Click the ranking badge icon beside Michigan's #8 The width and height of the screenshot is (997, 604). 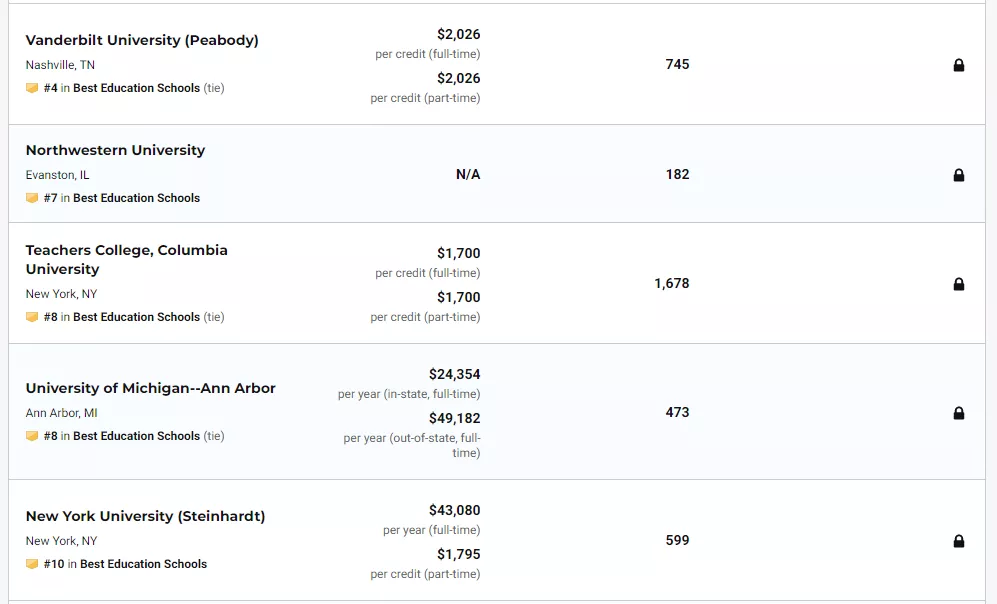coord(32,436)
